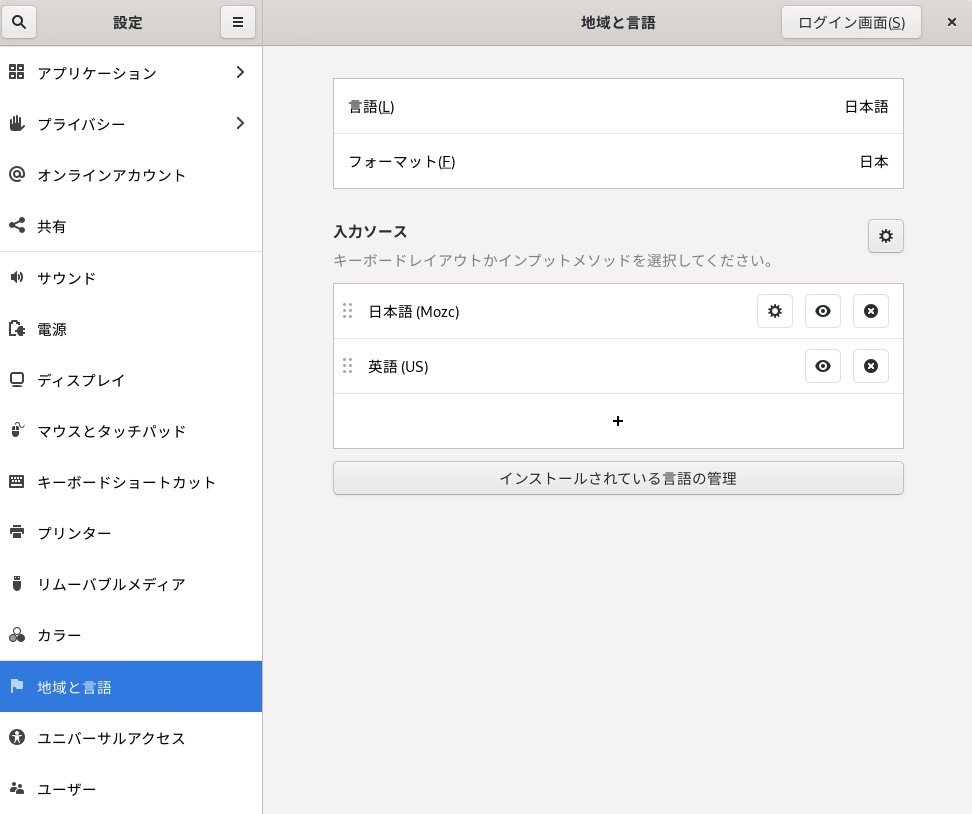Show keyboard layout preview for 日本語 (Mozc)
The height and width of the screenshot is (814, 972).
822,311
